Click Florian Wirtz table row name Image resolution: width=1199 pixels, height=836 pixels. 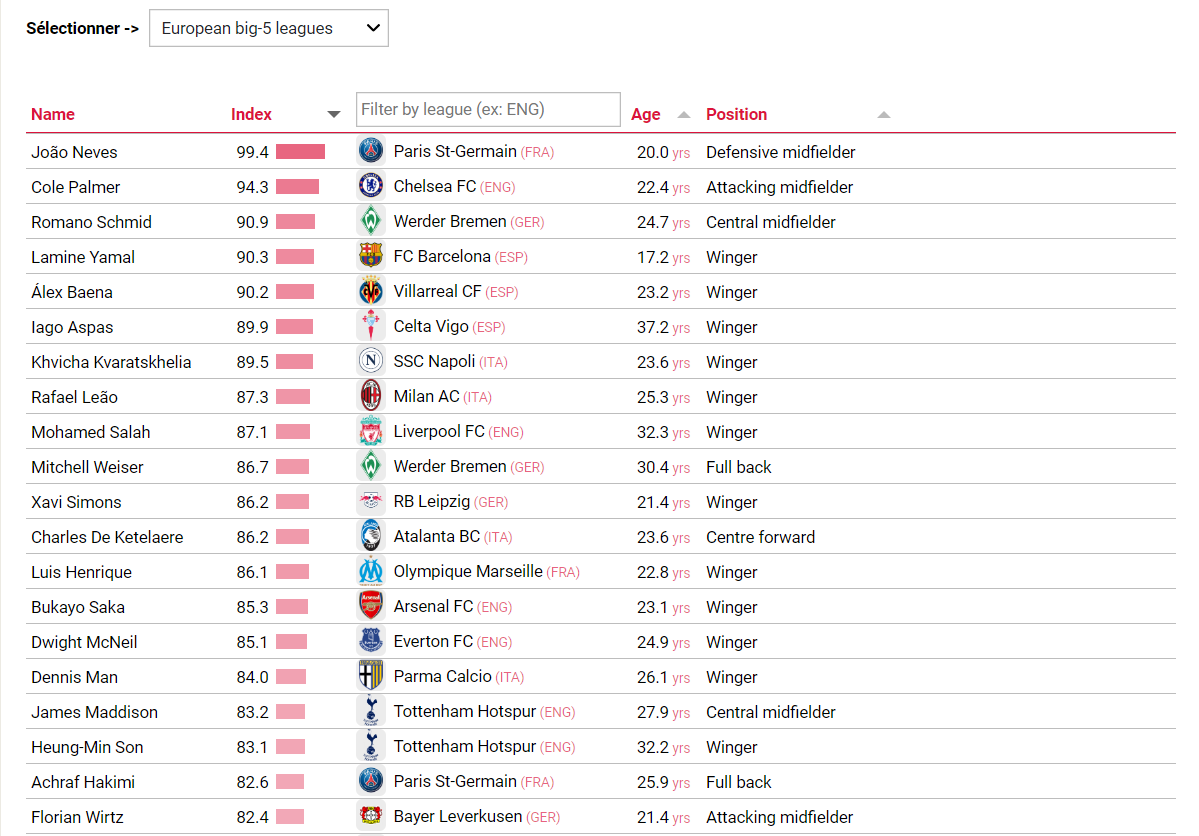coord(77,817)
